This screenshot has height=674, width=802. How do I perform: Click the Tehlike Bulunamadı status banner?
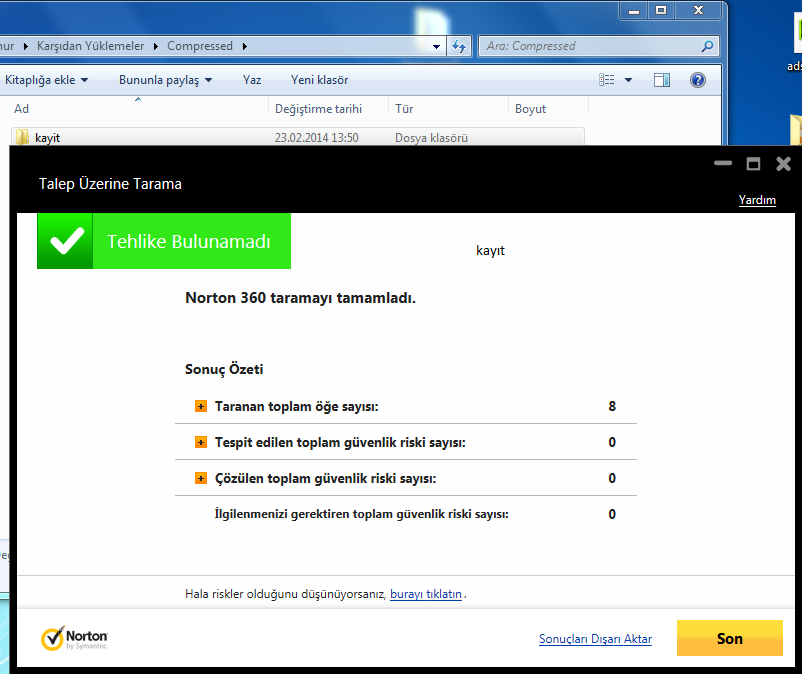pyautogui.click(x=164, y=241)
